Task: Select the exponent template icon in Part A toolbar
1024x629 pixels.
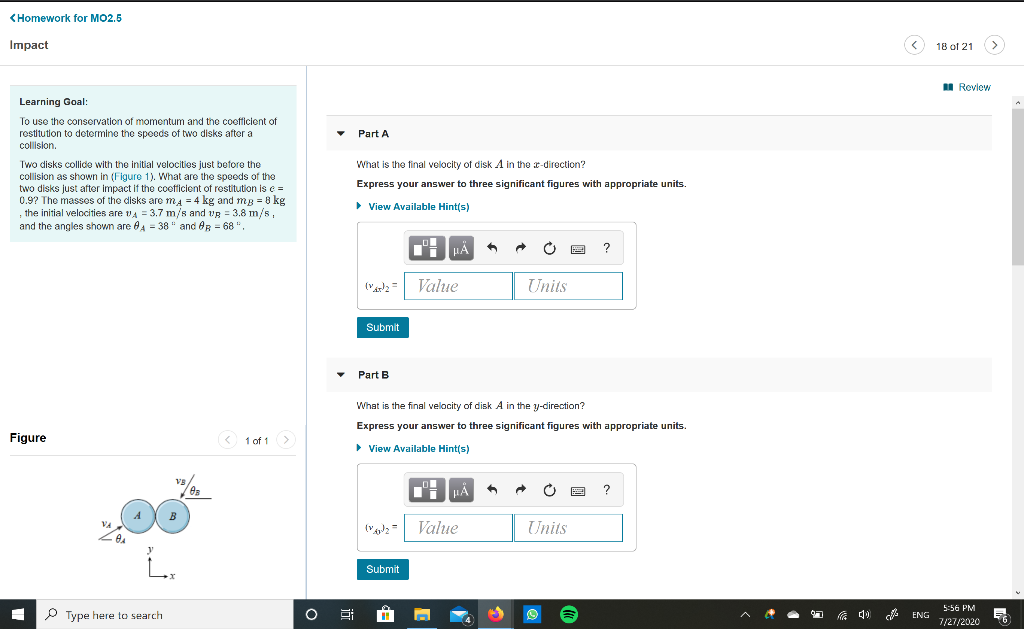Action: point(427,248)
